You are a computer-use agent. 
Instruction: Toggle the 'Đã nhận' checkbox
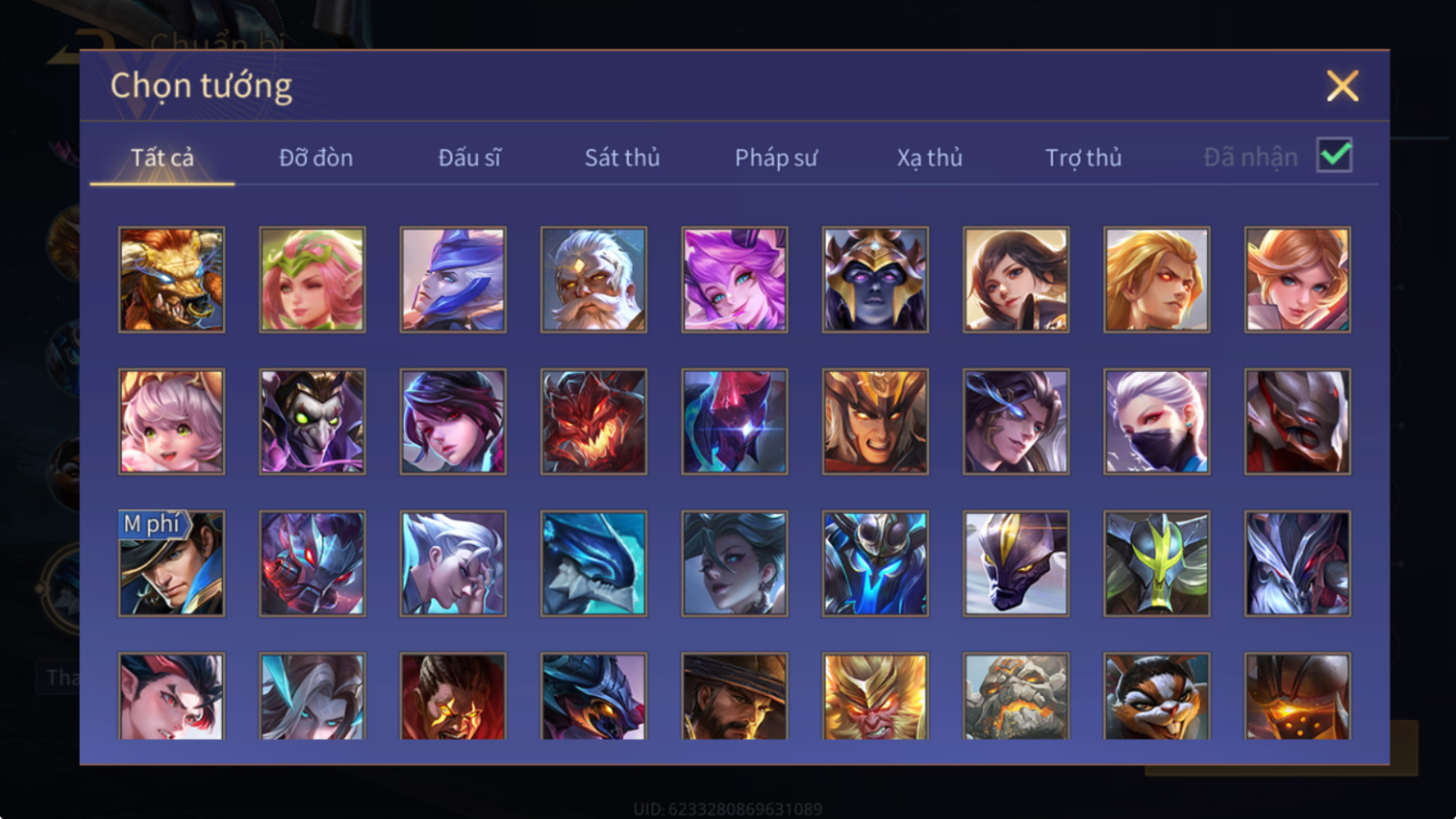[x=1334, y=156]
